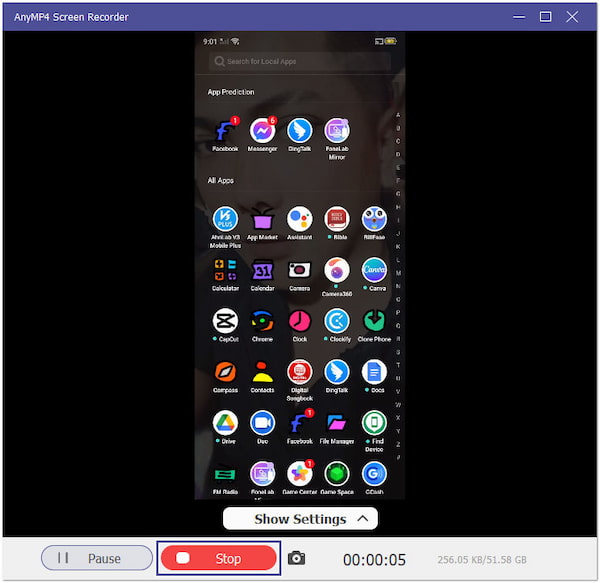
Task: Jump to letter A in alphabet index
Action: tap(398, 115)
